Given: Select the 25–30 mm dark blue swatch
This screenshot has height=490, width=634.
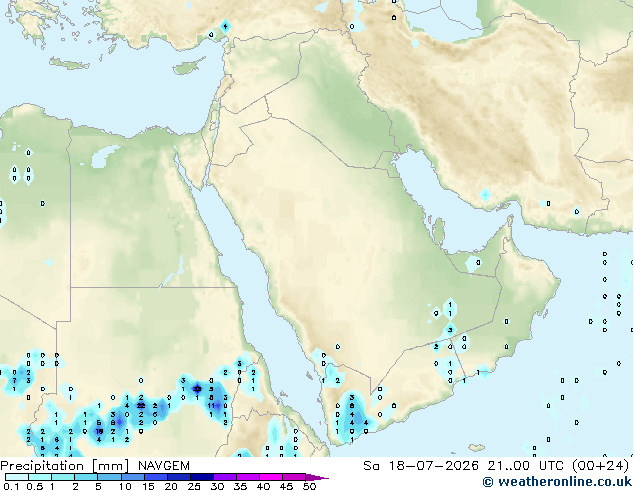Looking at the screenshot, I should click(x=201, y=477).
